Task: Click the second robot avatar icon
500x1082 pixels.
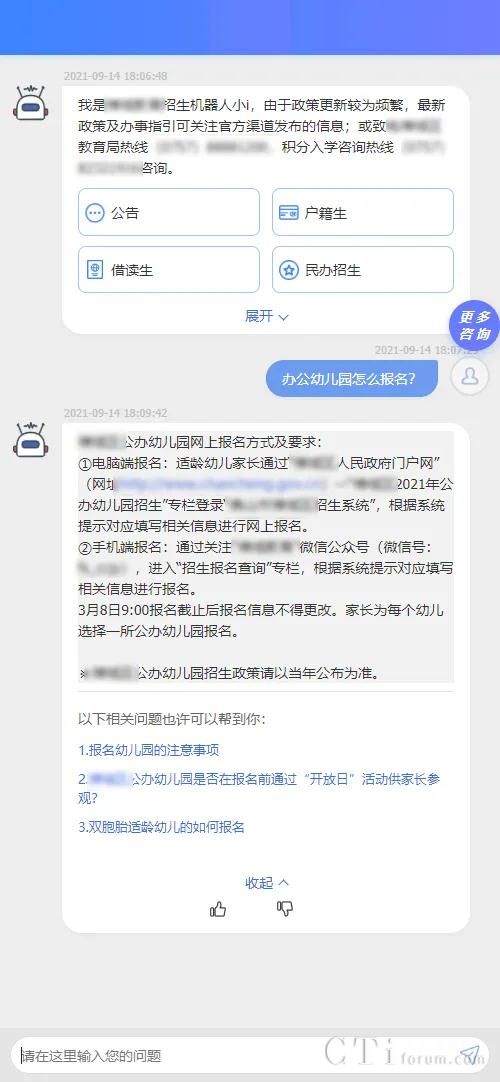Action: 30,440
